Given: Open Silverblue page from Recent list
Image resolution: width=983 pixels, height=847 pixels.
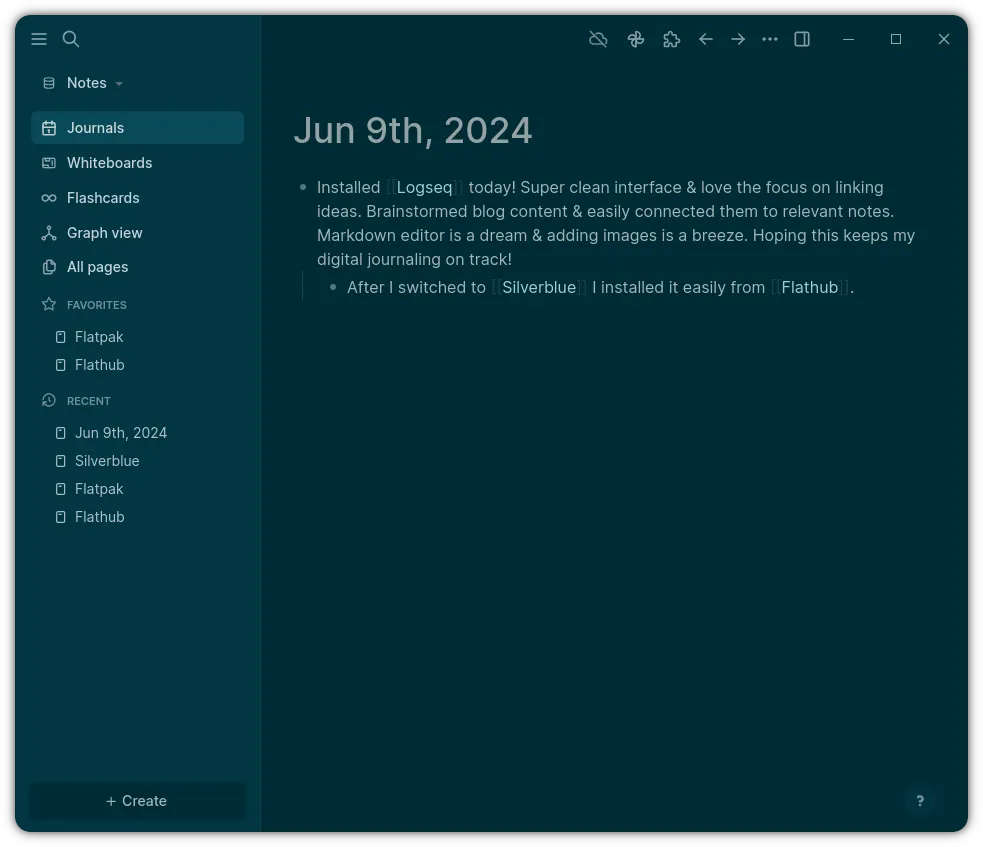Looking at the screenshot, I should 107,461.
